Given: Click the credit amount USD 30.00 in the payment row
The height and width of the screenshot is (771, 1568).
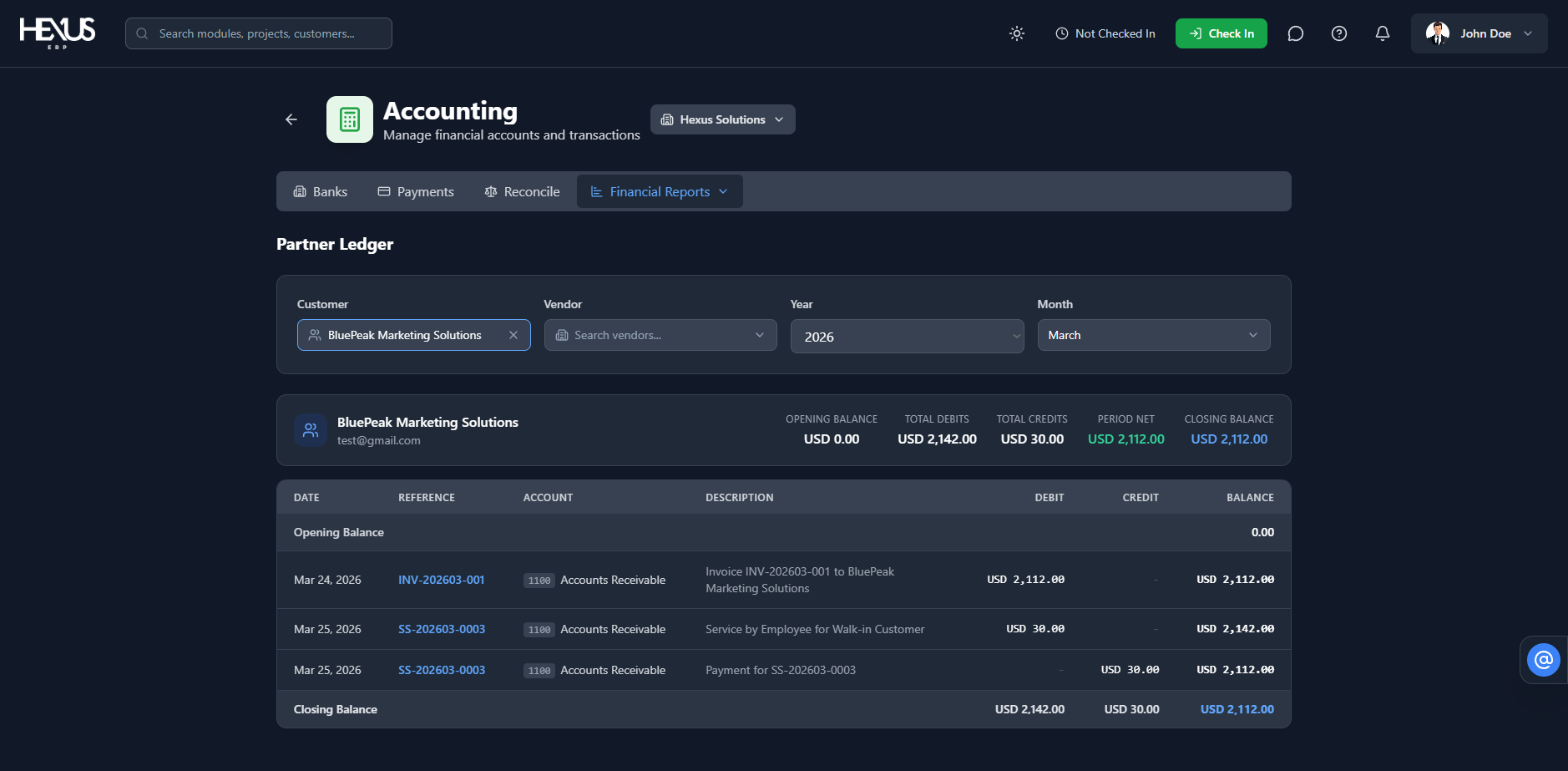Looking at the screenshot, I should (x=1130, y=670).
